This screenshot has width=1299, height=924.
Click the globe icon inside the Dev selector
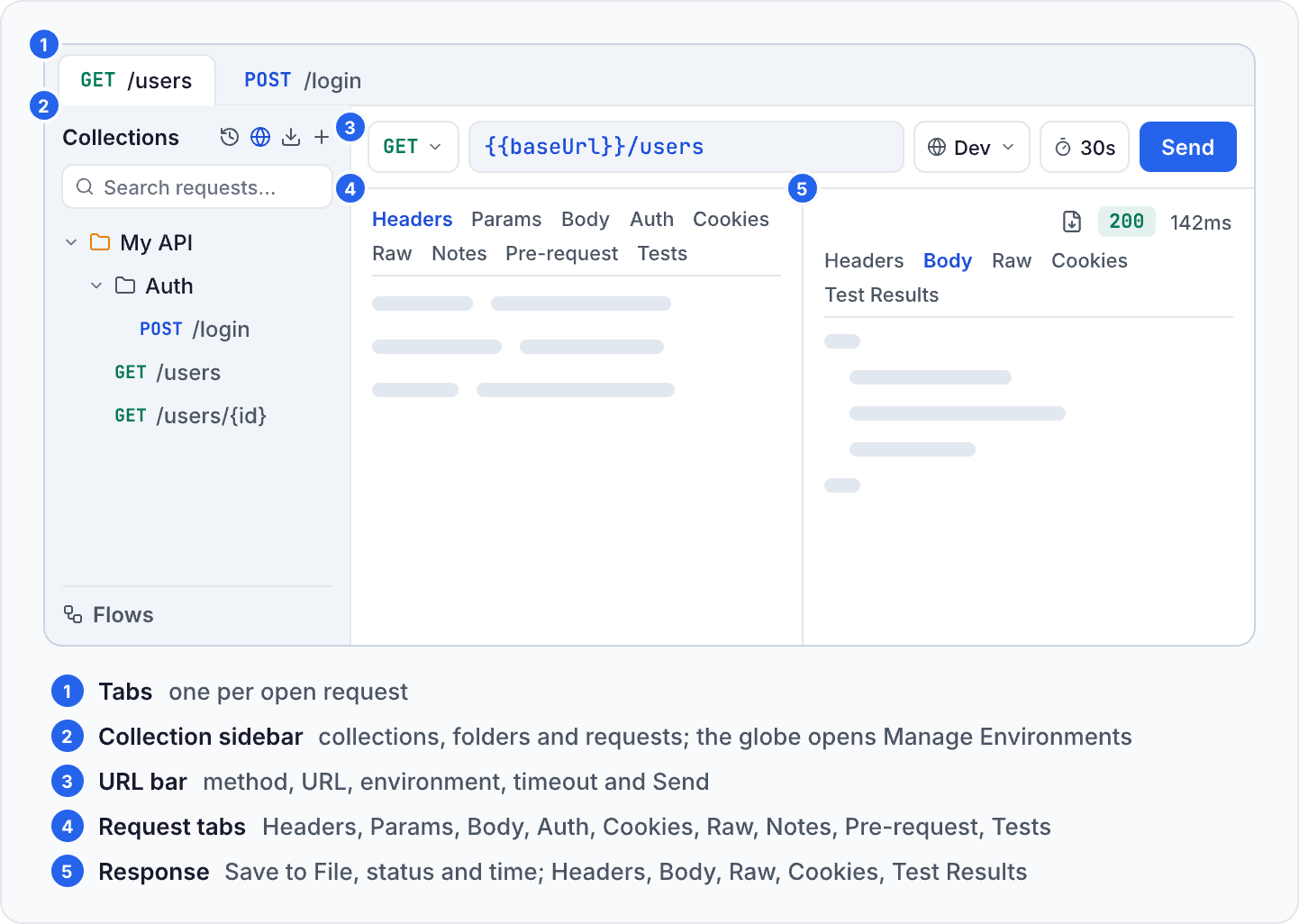coord(937,147)
